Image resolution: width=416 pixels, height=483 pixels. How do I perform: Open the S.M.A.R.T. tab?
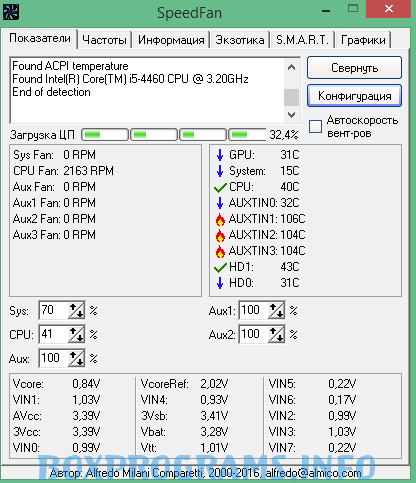coord(302,40)
